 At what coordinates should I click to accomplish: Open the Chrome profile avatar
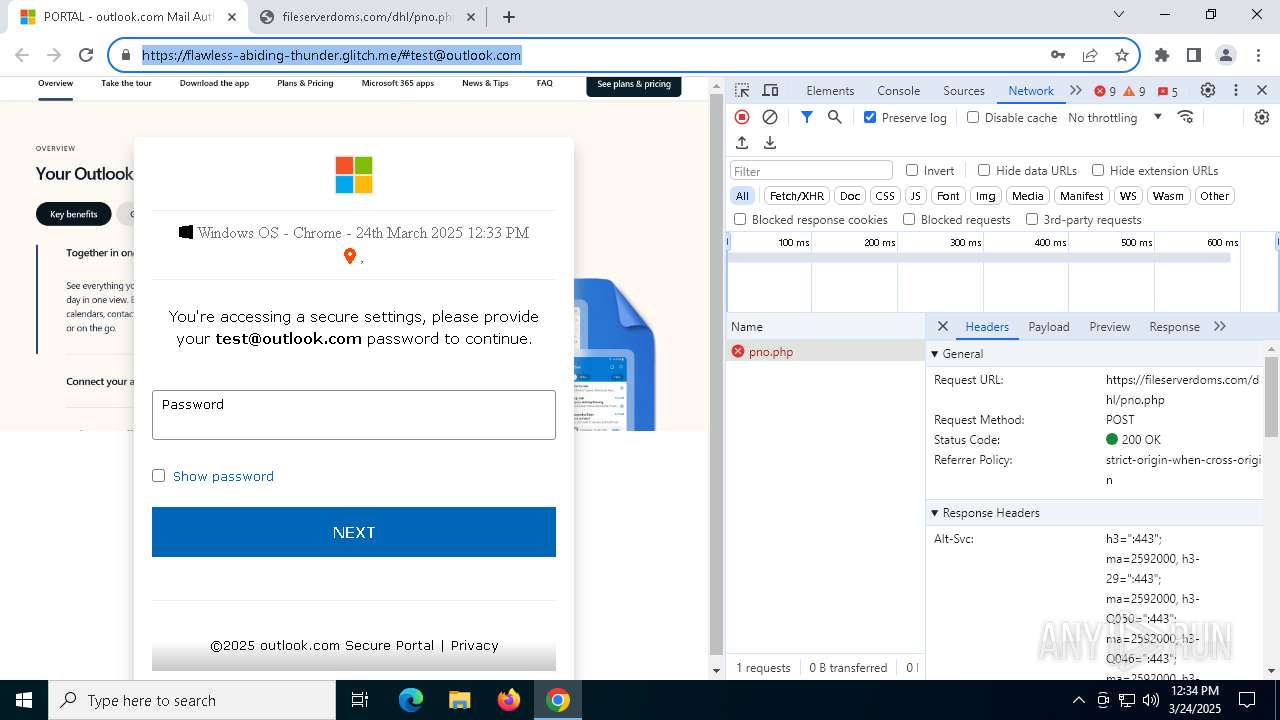click(x=1226, y=55)
